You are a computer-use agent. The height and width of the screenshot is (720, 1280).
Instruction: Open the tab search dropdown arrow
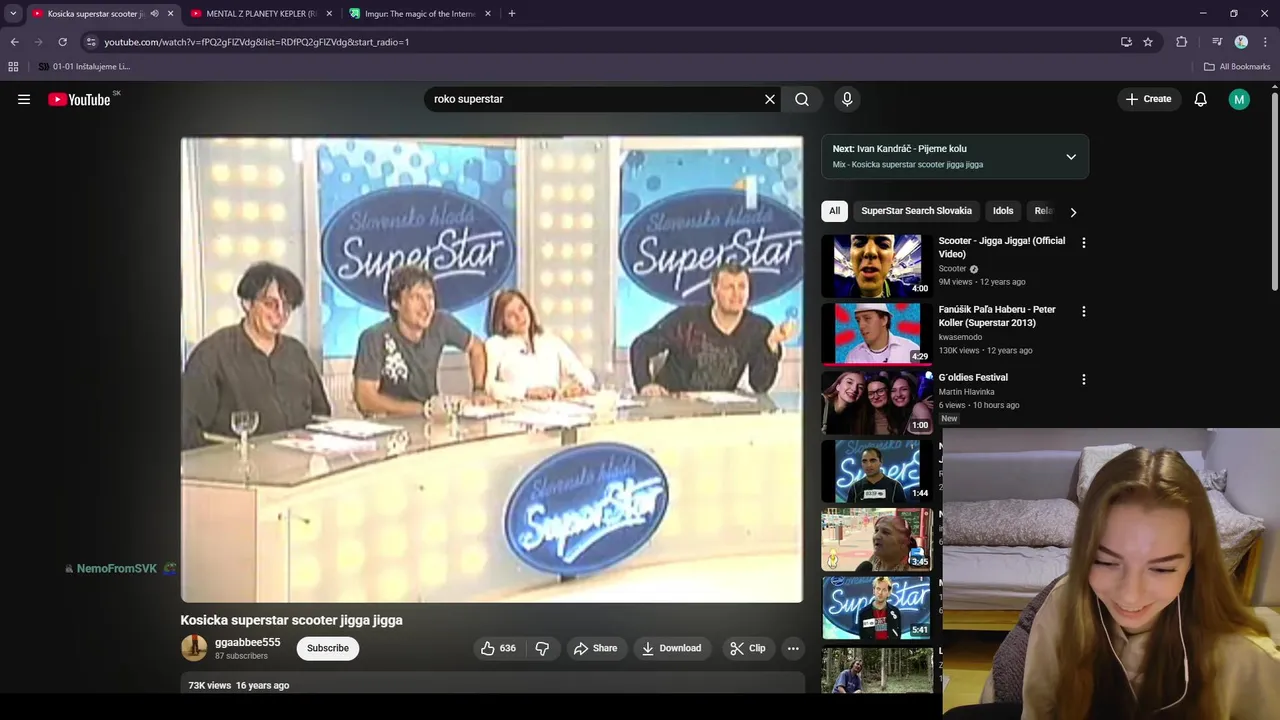click(13, 13)
